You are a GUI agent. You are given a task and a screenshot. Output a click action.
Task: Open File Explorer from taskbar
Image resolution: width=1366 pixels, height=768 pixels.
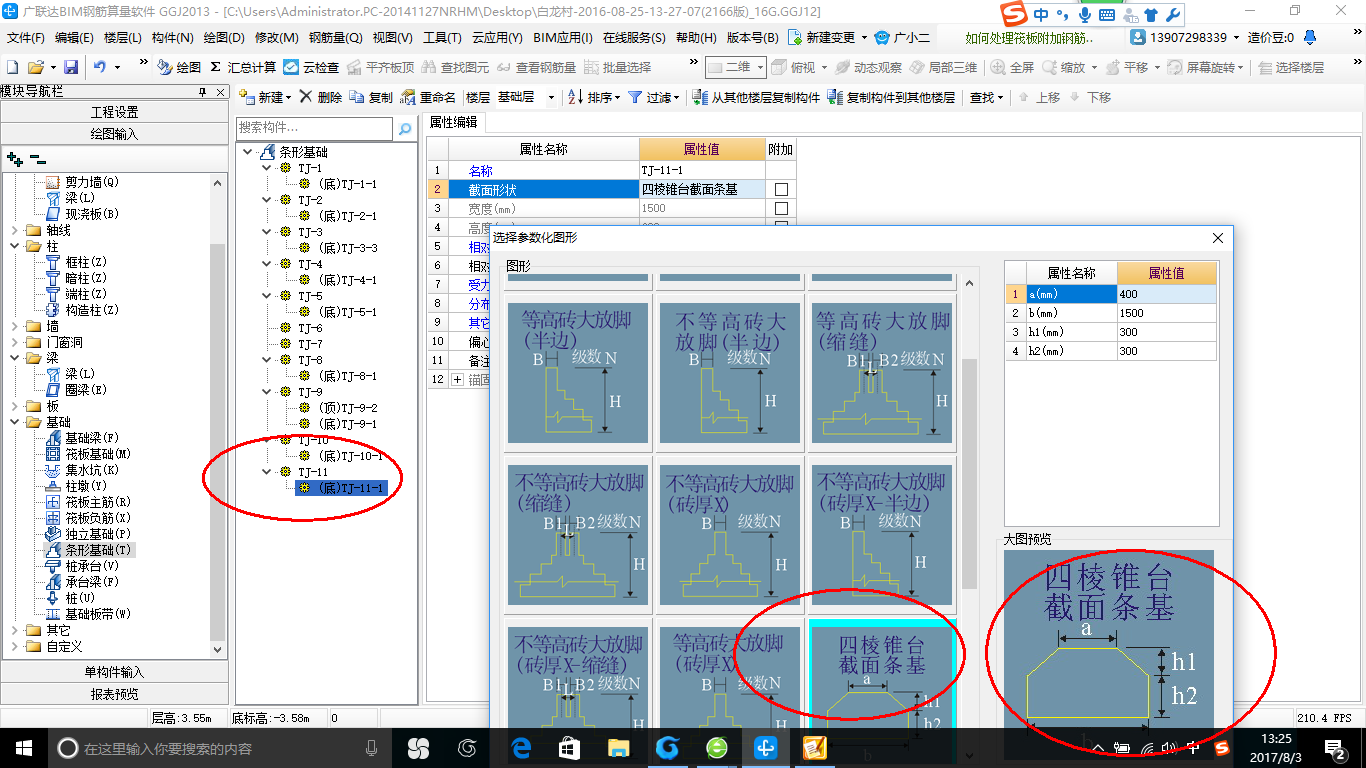(x=618, y=747)
